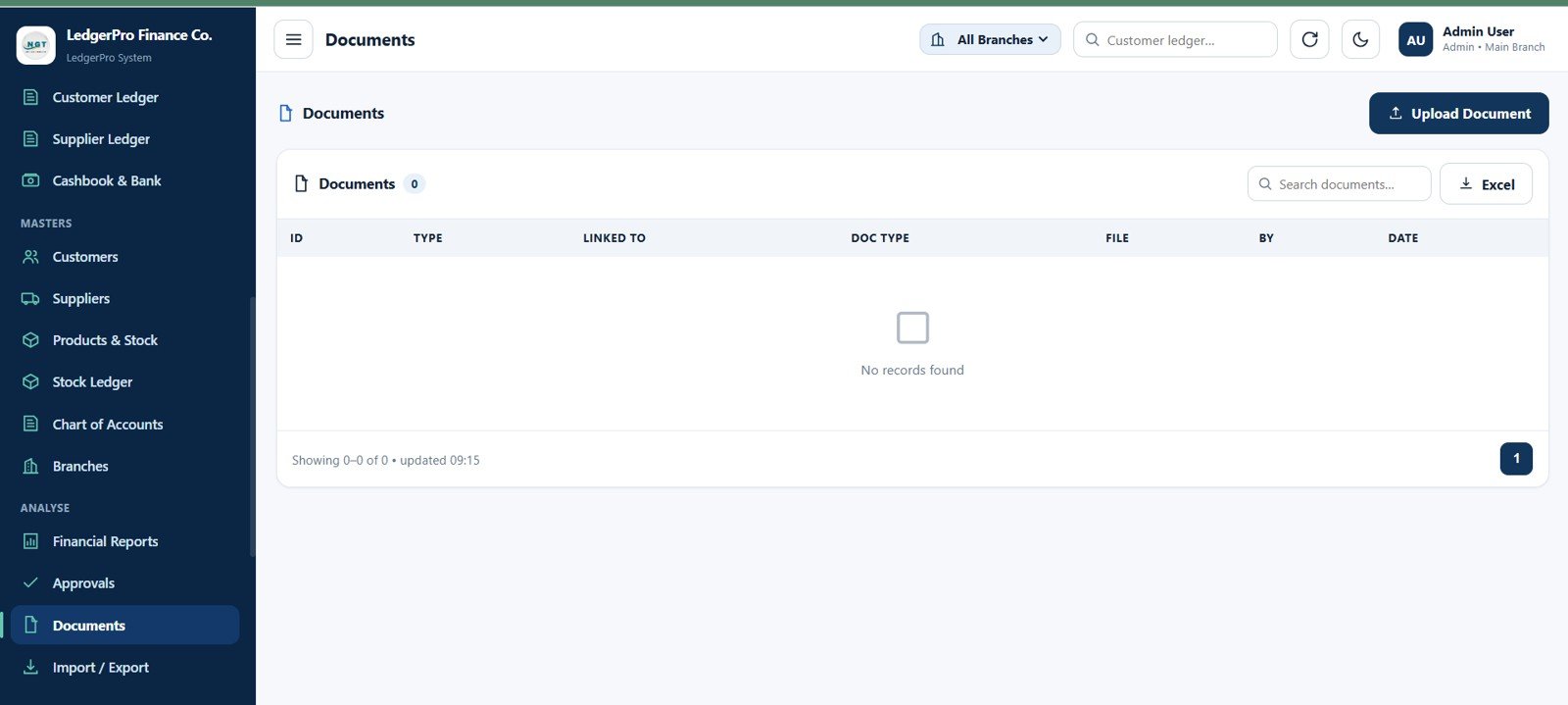Click the sidebar vertical scrollbar
This screenshot has height=705, width=1568.
click(252, 426)
